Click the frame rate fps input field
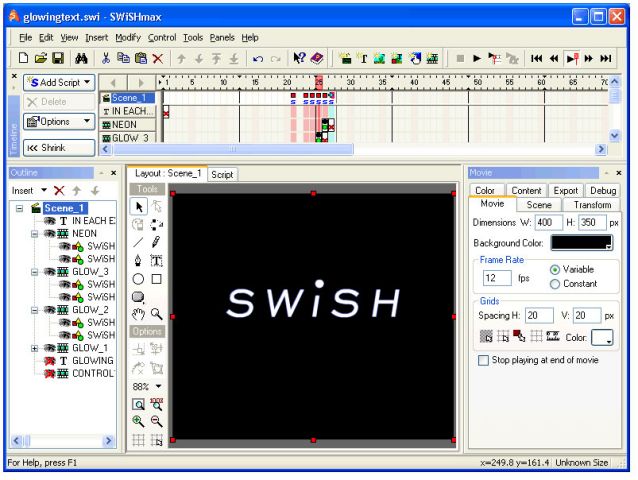The height and width of the screenshot is (480, 638). pyautogui.click(x=496, y=278)
